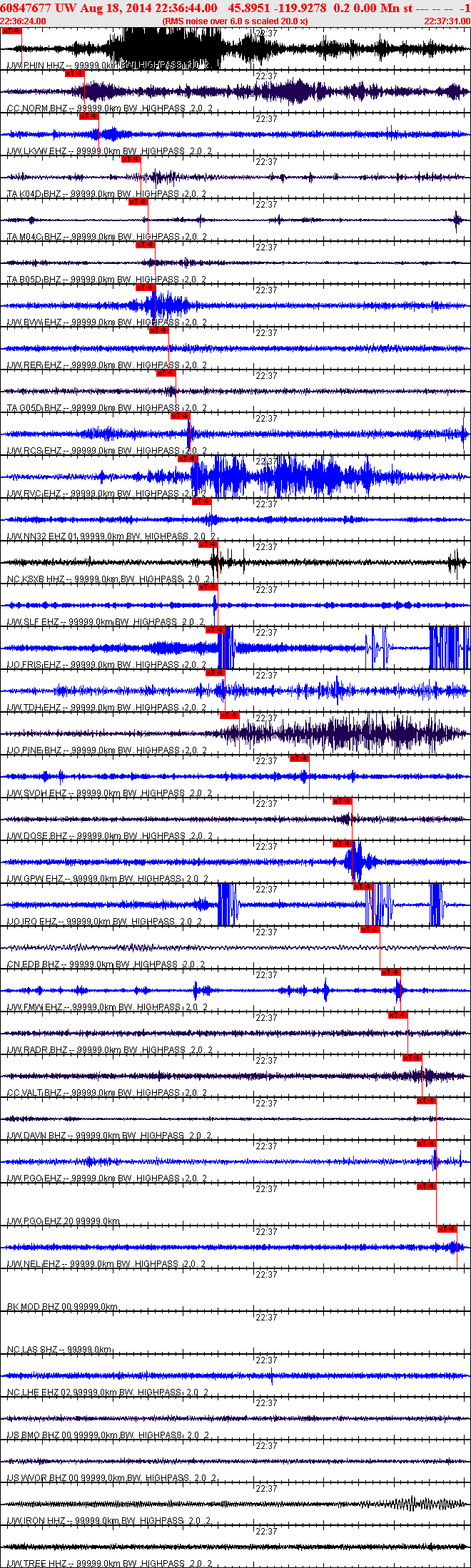Click the pick marker on UW.RVC trace
The height and width of the screenshot is (1568, 471).
[x=188, y=459]
